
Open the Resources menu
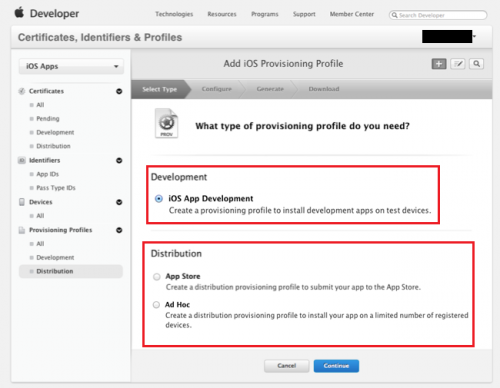click(222, 14)
